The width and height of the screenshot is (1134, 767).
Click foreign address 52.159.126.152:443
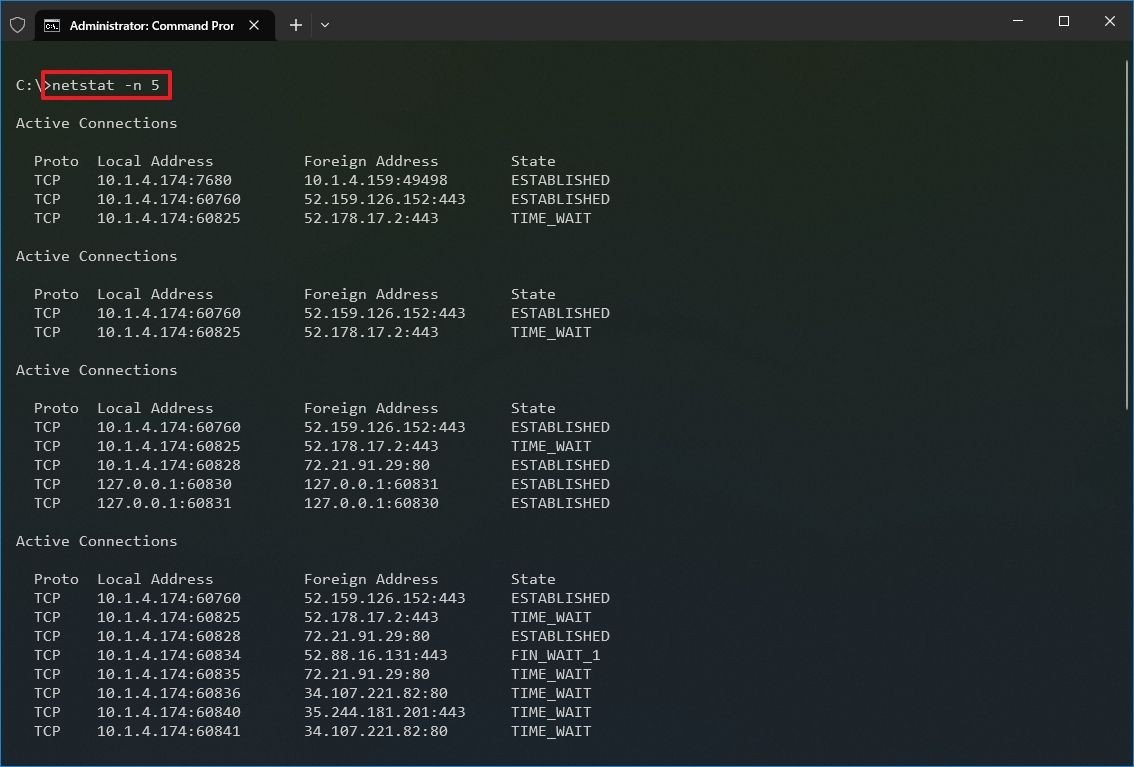384,199
